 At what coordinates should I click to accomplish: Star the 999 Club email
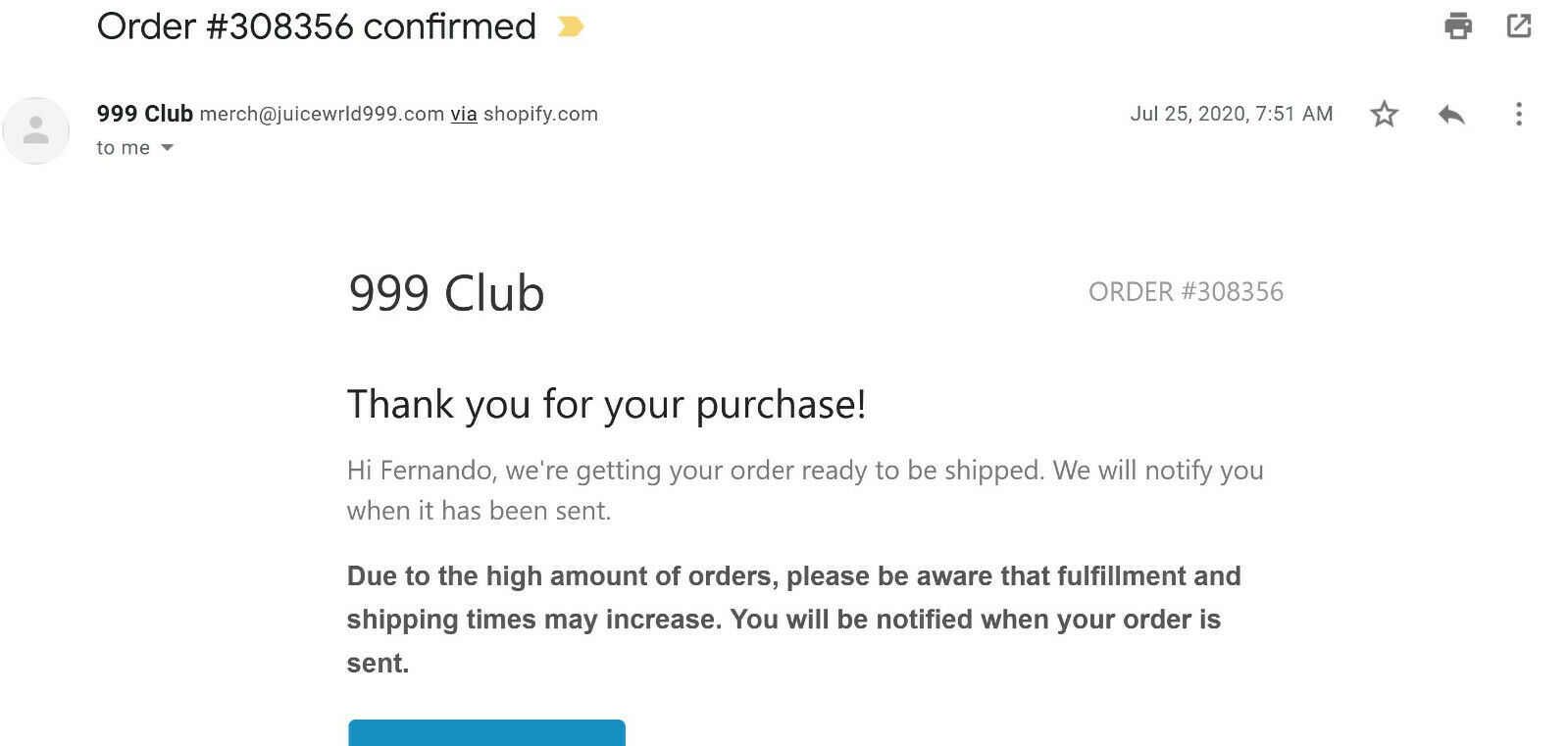[x=1384, y=114]
